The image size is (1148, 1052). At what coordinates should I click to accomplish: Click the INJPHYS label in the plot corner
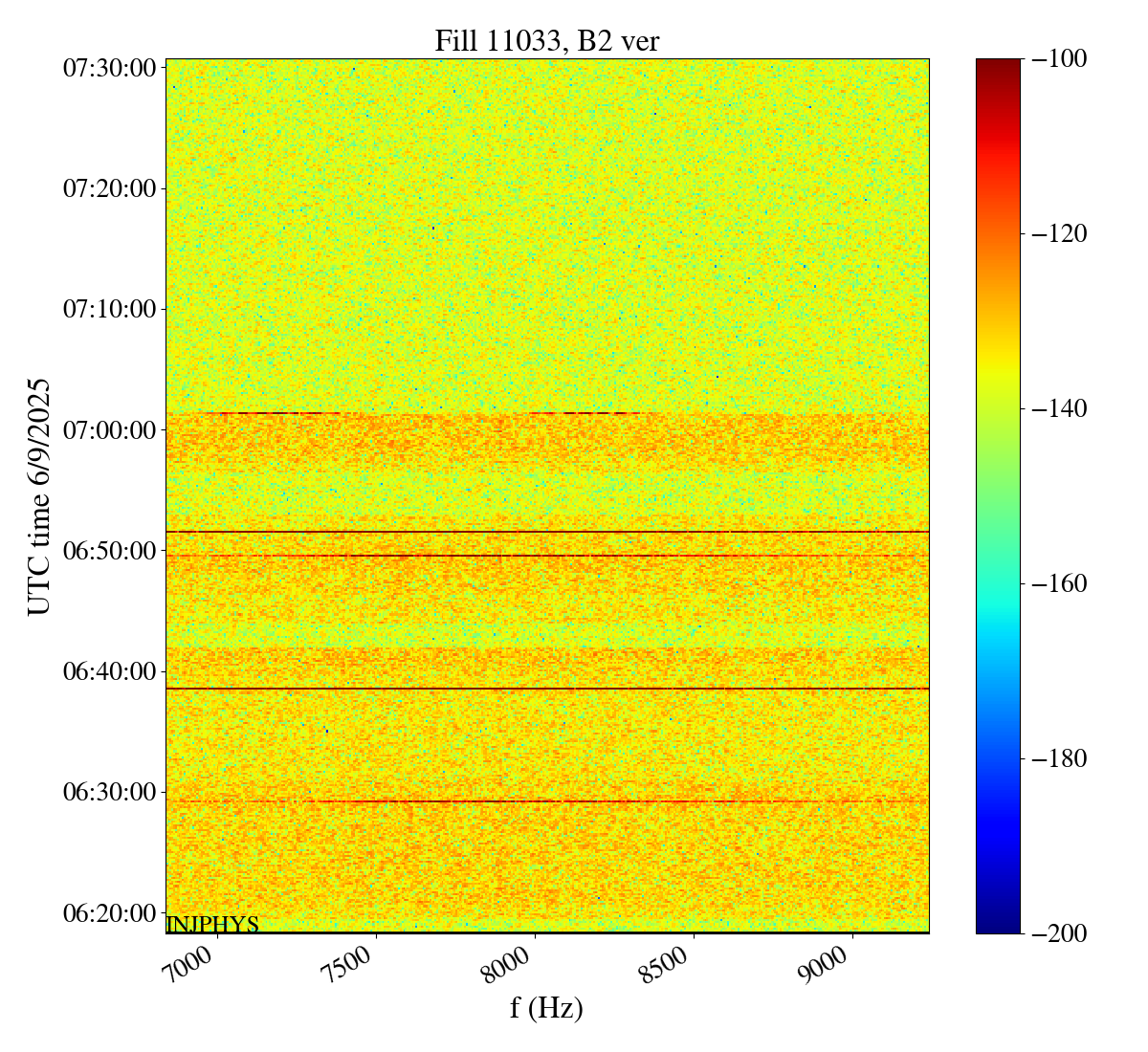[x=212, y=925]
